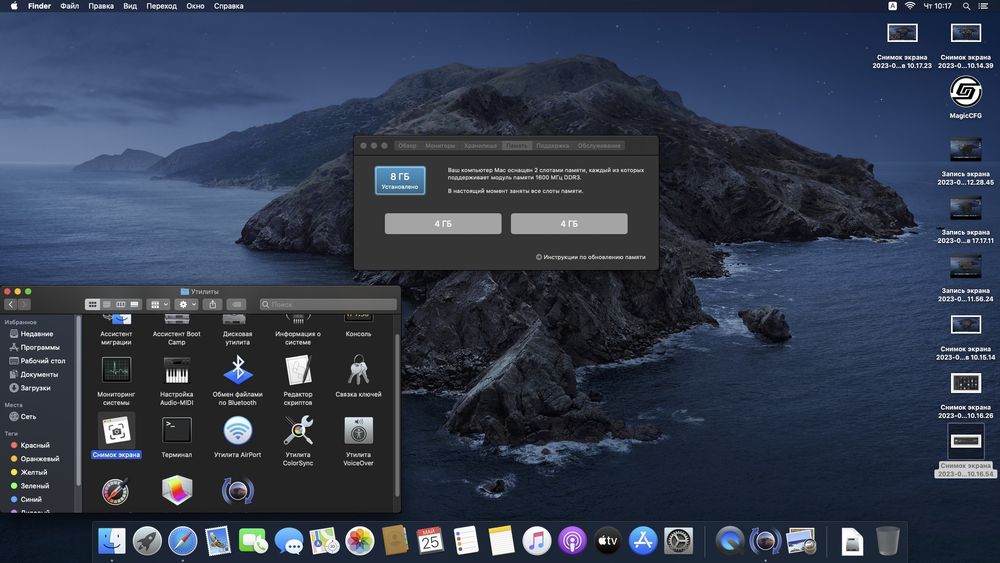Switch to the Поддержка tab
The image size is (1000, 563).
pyautogui.click(x=552, y=145)
